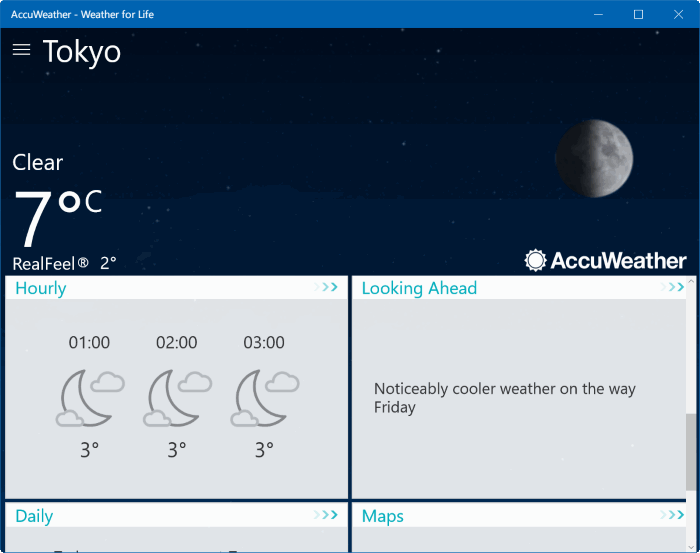Click the 7°C current temperature
This screenshot has width=700, height=553.
point(58,218)
